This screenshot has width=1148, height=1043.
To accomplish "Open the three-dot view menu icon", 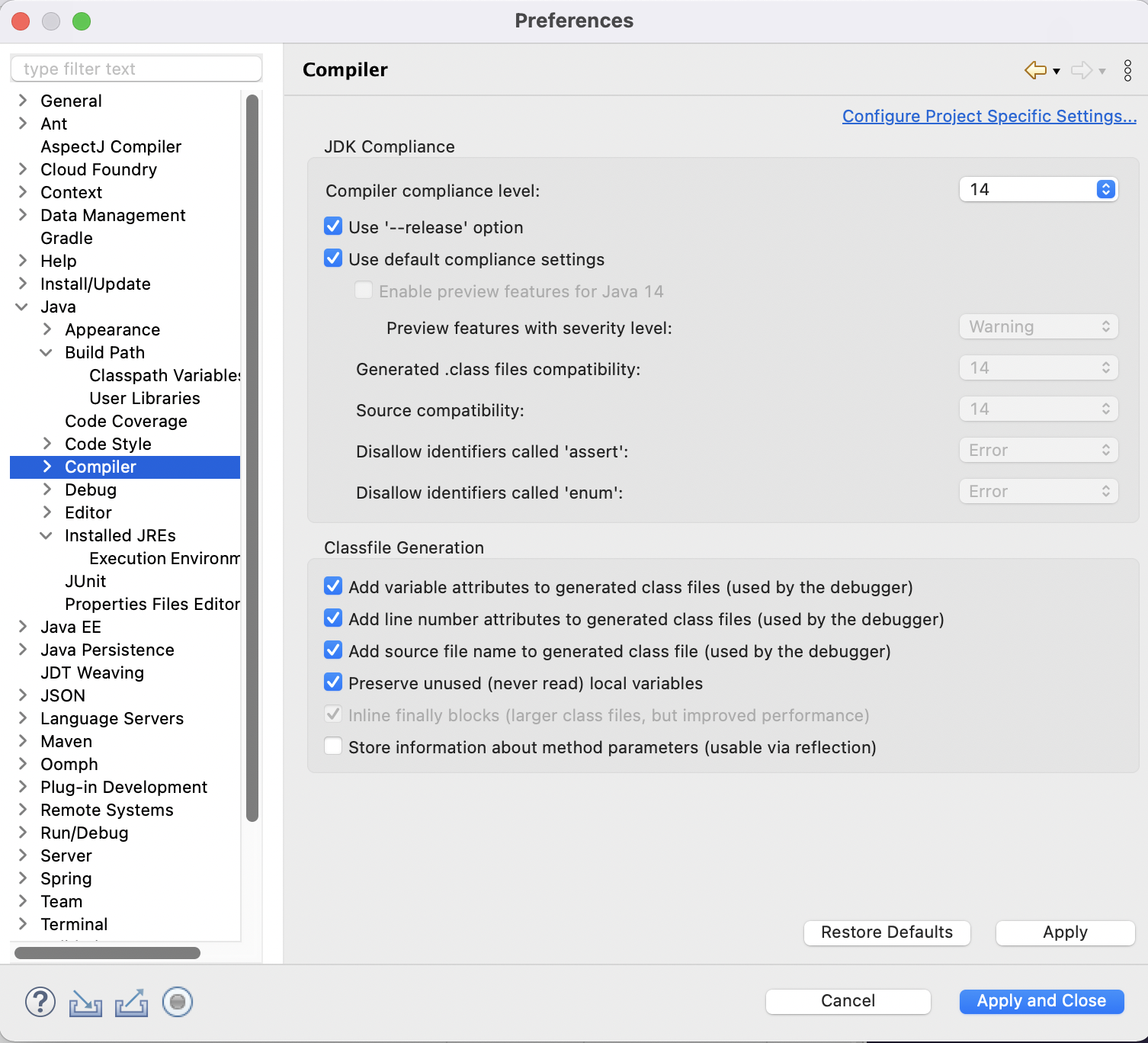I will coord(1127,70).
